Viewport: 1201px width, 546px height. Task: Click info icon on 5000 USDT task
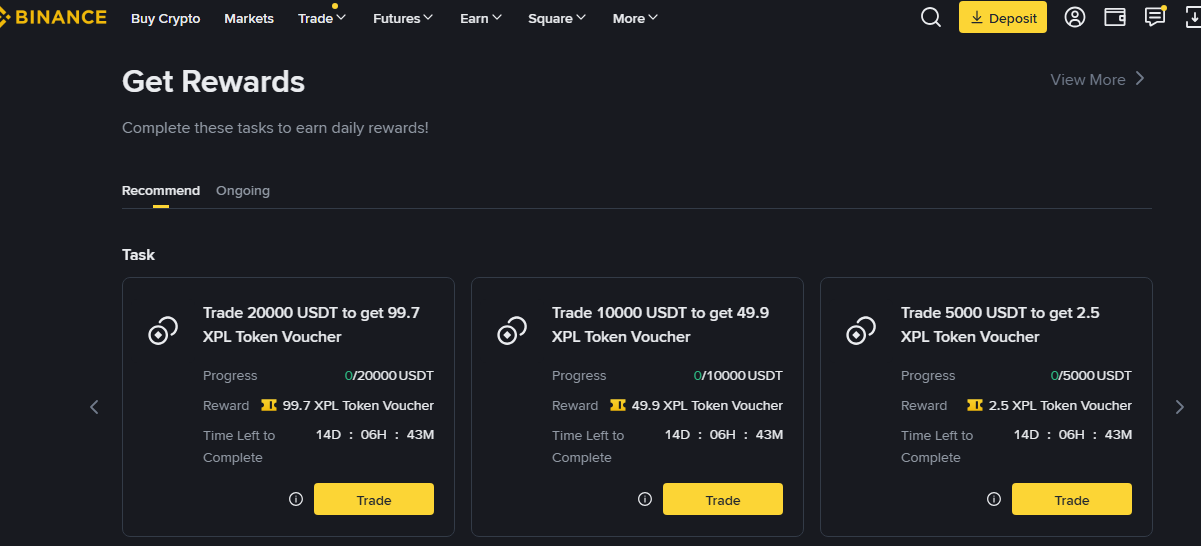point(994,499)
